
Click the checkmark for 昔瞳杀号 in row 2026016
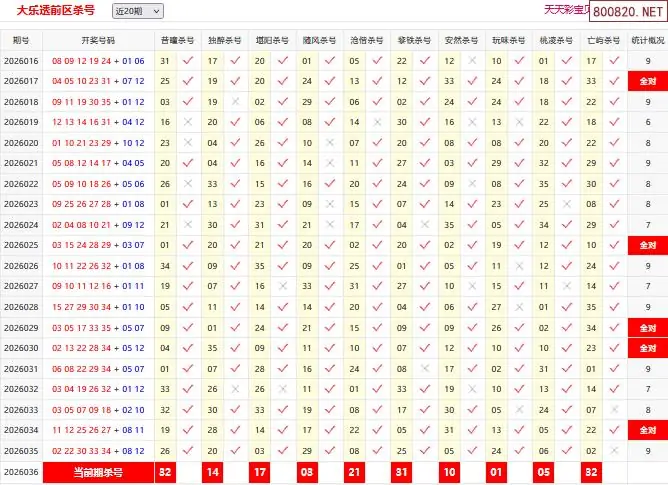coord(188,61)
